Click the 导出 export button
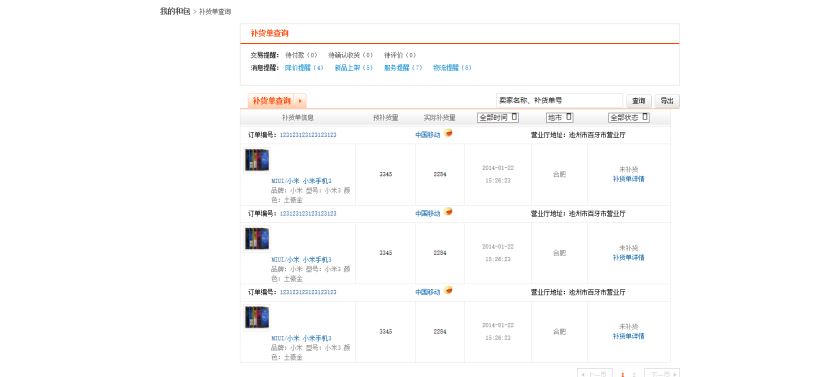The width and height of the screenshot is (840, 377). [667, 101]
